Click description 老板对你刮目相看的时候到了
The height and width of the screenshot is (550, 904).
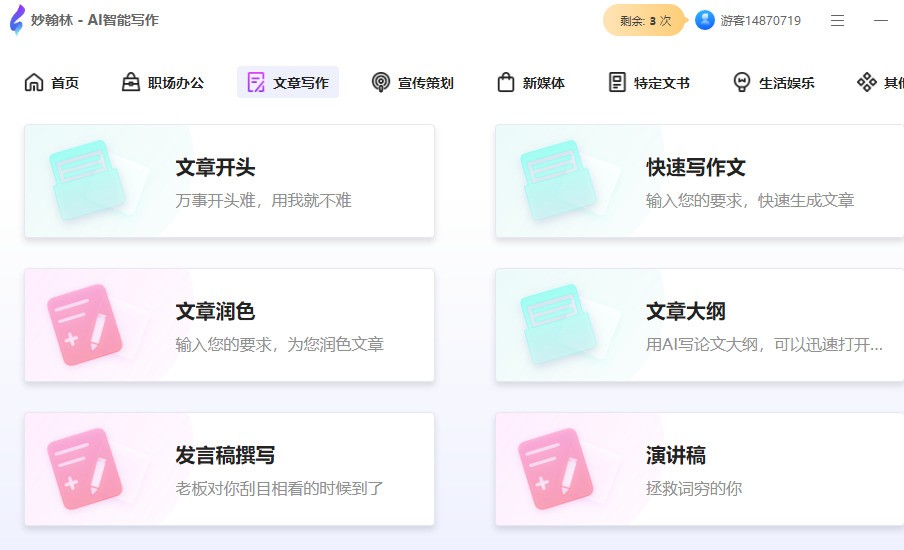(x=280, y=489)
